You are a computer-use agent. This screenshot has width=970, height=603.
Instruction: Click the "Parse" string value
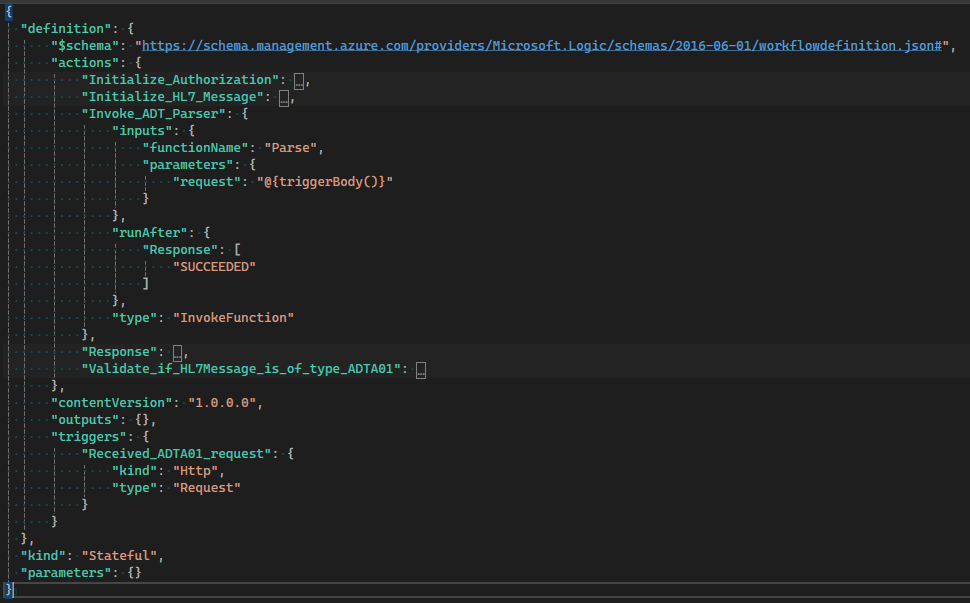point(291,148)
